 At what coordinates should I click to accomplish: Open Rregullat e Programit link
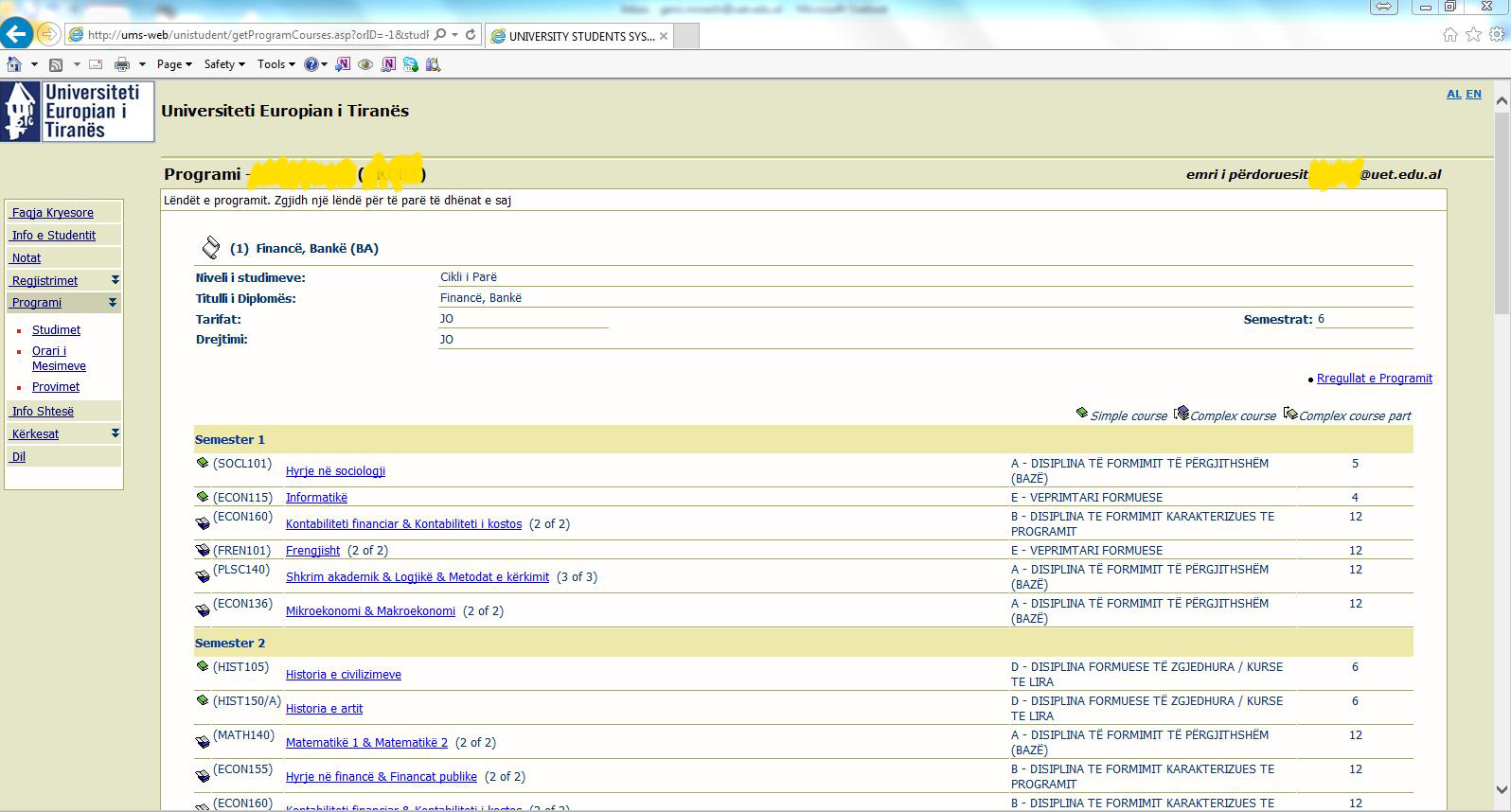point(1375,379)
